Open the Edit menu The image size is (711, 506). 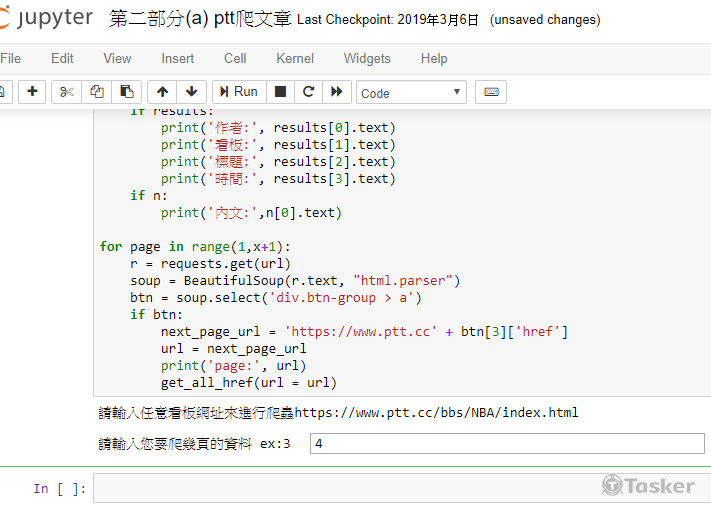[x=62, y=58]
